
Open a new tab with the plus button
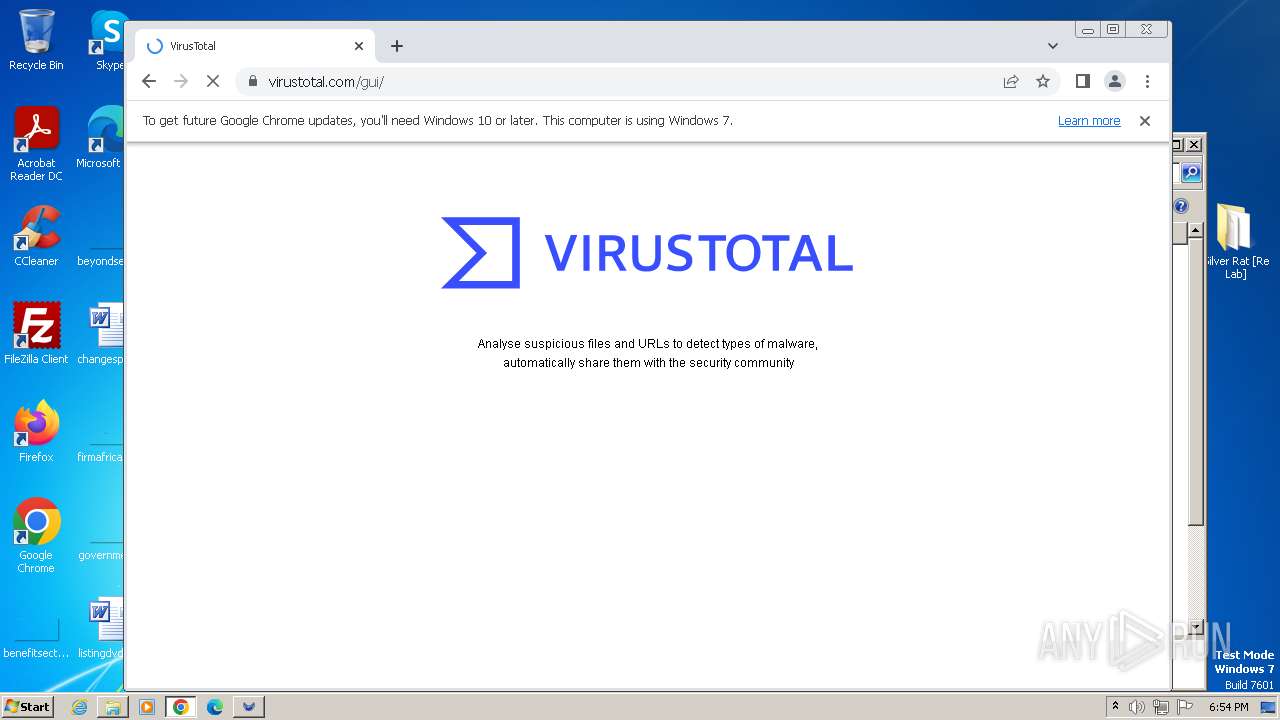pos(397,46)
